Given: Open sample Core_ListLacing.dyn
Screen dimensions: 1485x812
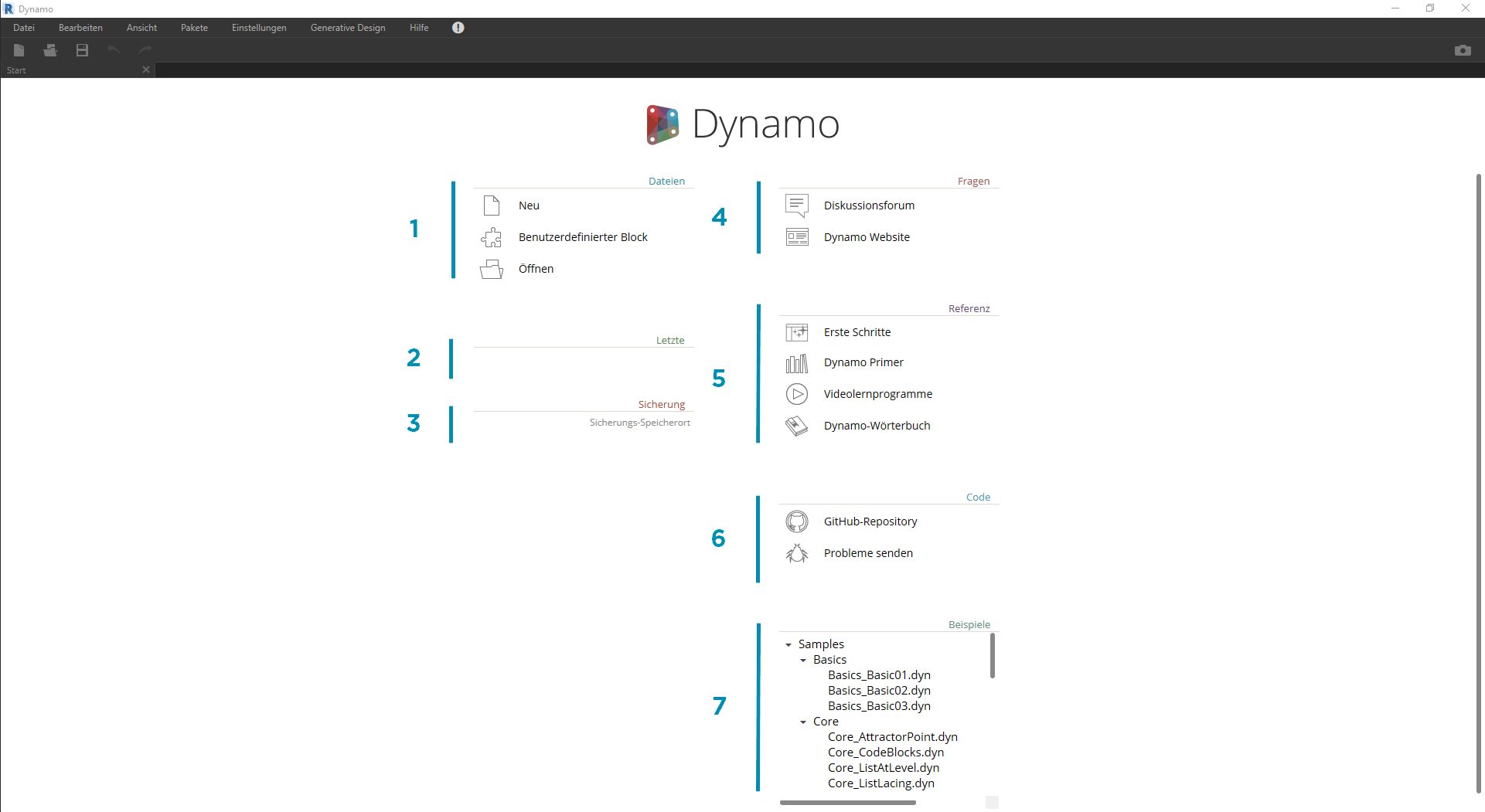Looking at the screenshot, I should click(x=881, y=783).
